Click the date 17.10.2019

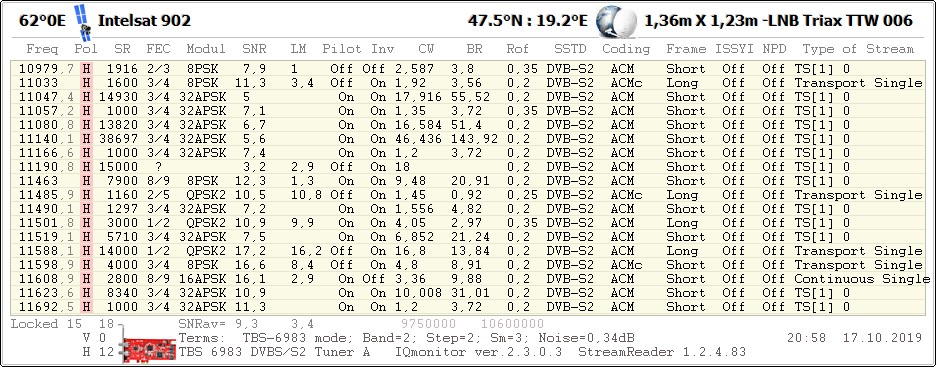pyautogui.click(x=882, y=338)
